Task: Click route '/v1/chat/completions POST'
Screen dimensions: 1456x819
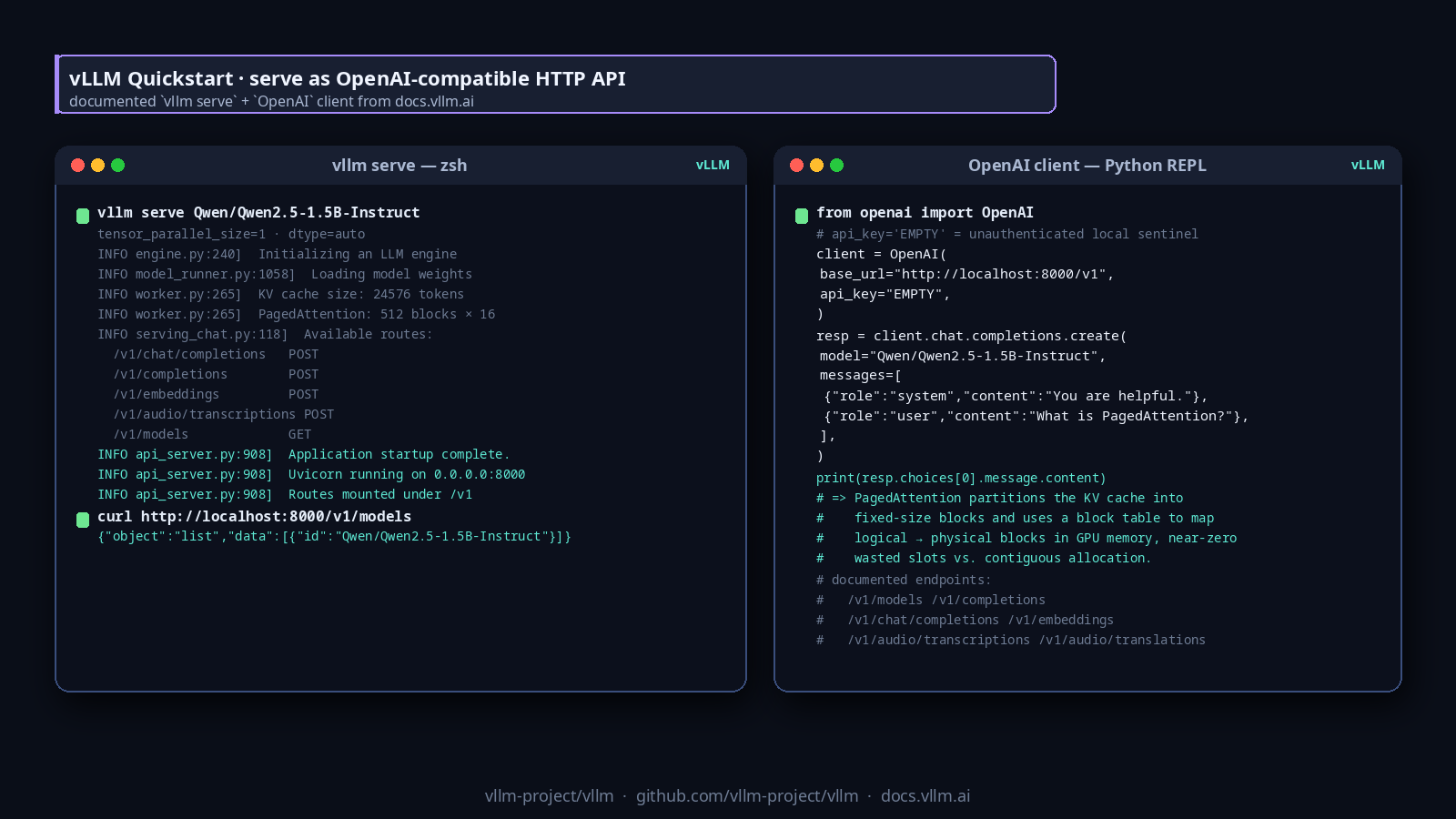Action: tap(217, 354)
